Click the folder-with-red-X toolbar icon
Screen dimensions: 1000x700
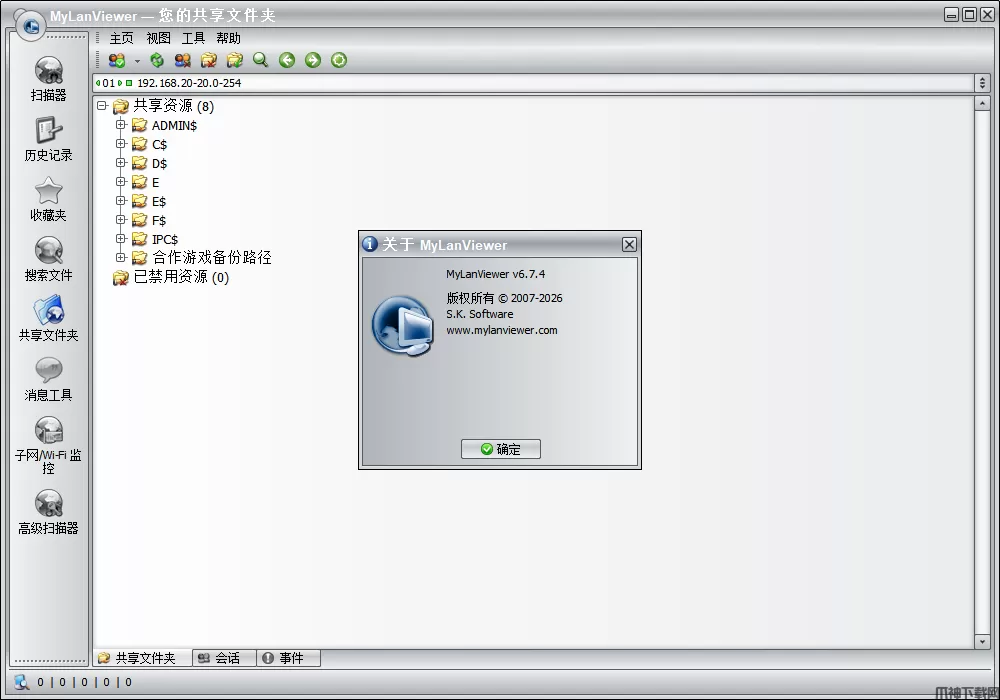pyautogui.click(x=209, y=60)
